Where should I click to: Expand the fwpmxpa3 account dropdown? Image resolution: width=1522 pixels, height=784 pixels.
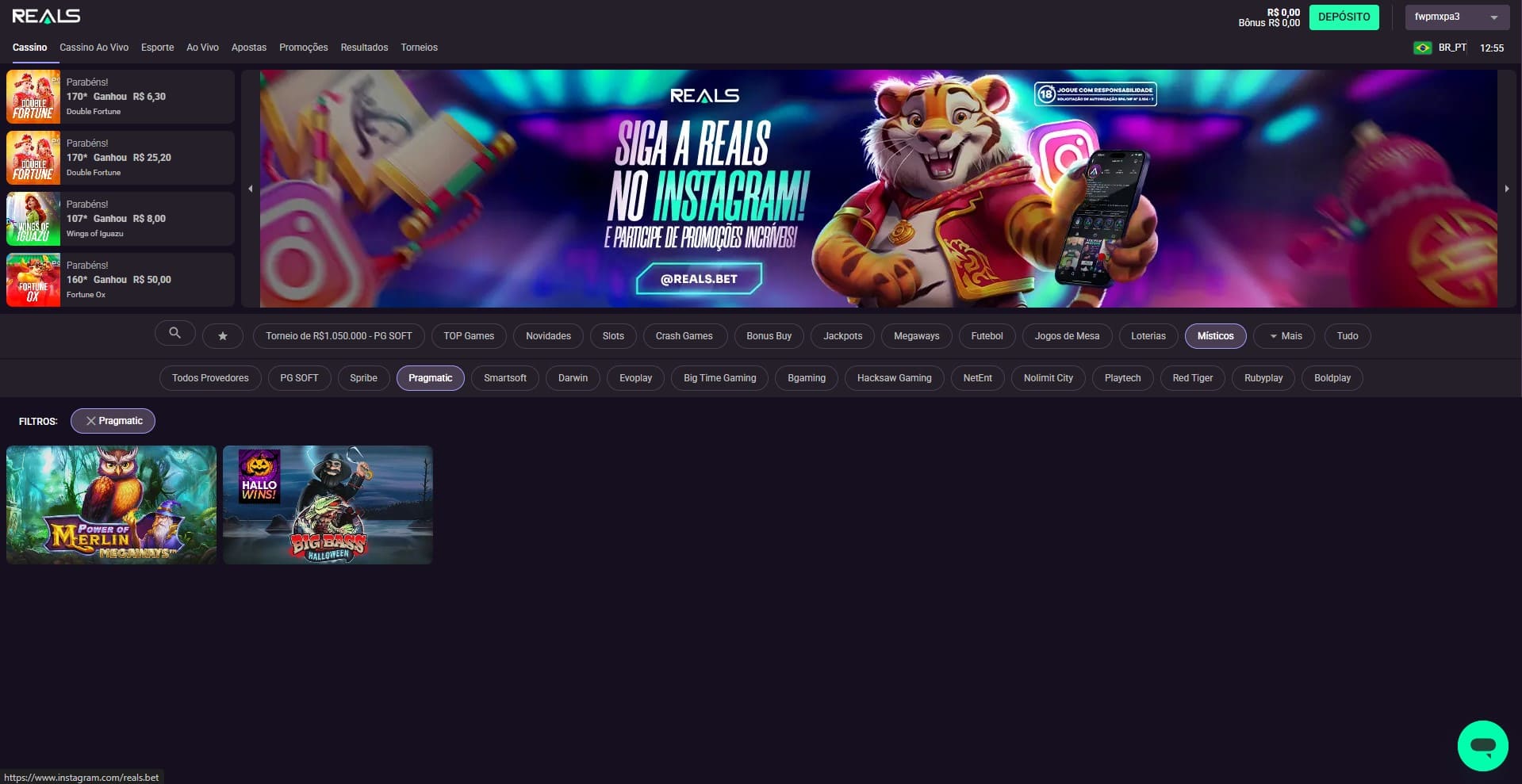1457,17
